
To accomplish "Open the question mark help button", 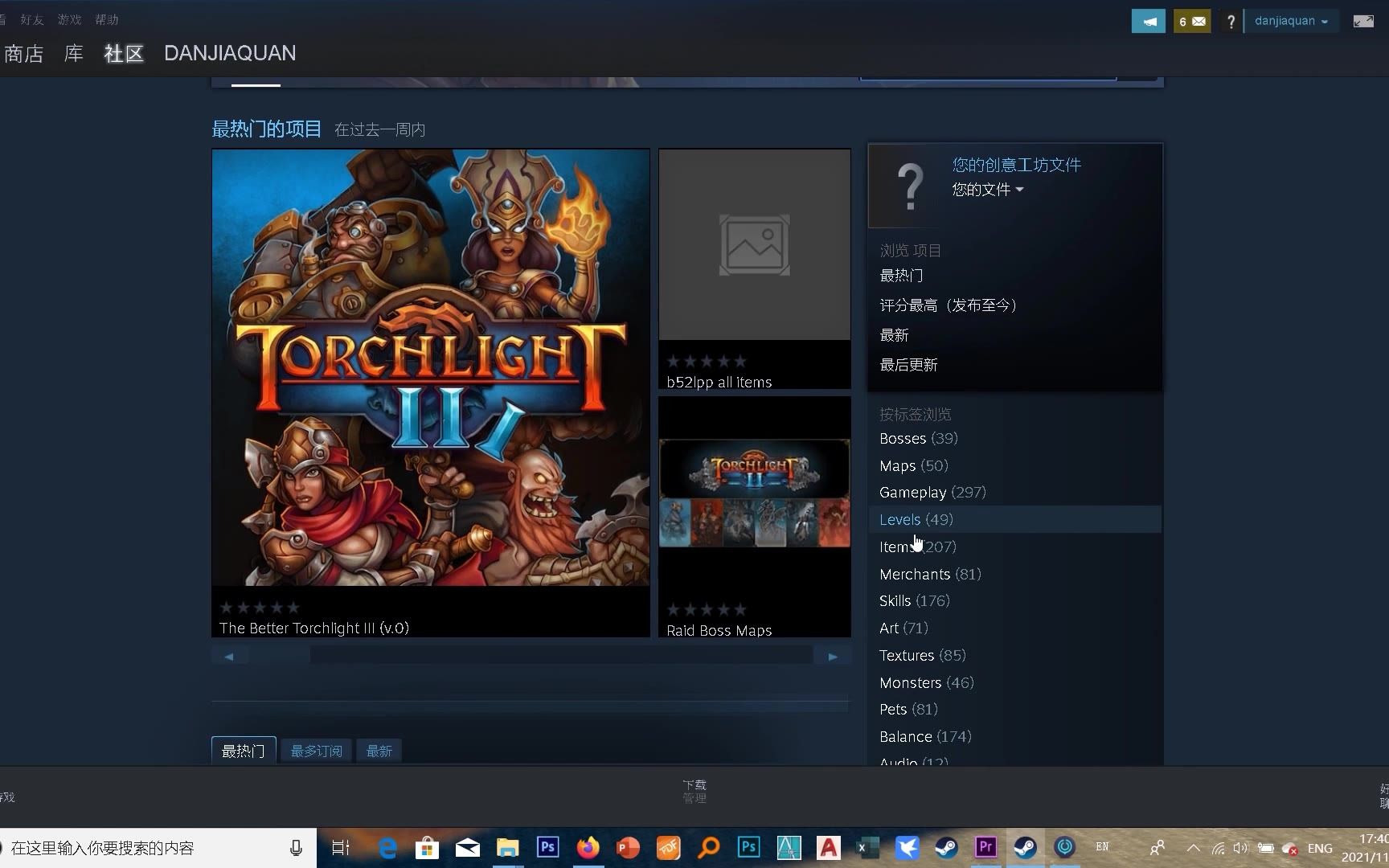I will coord(1231,22).
